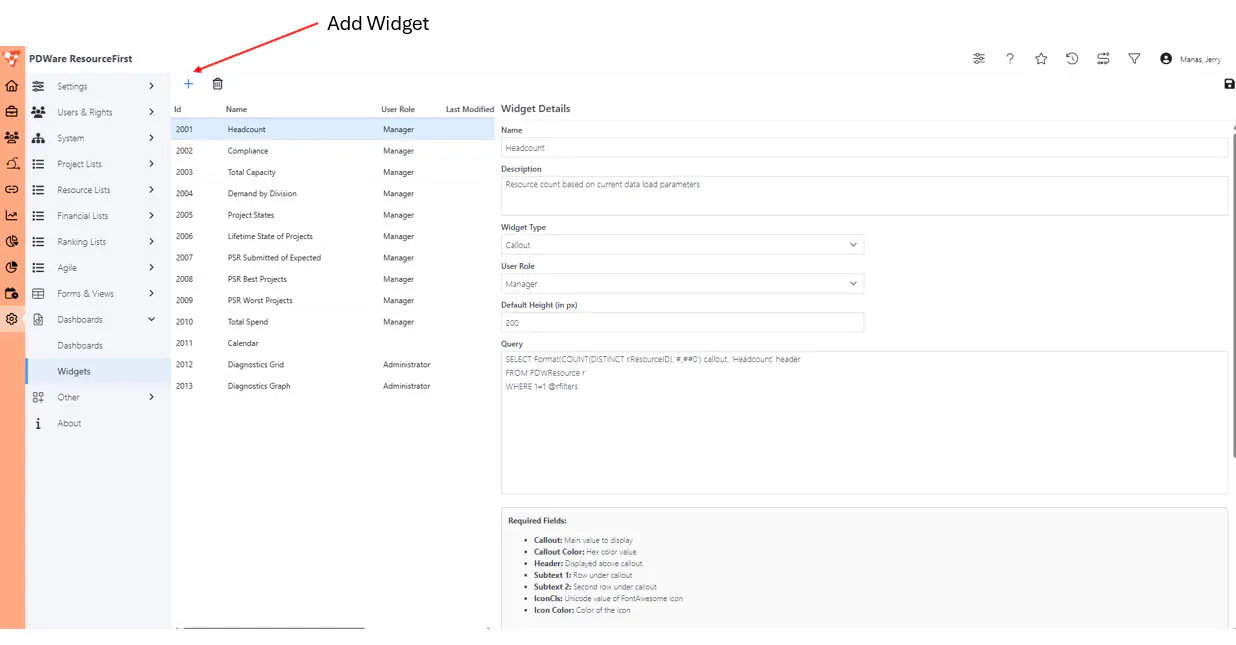Open the settings sliders icon in header
This screenshot has height=645, width=1236.
click(x=979, y=59)
